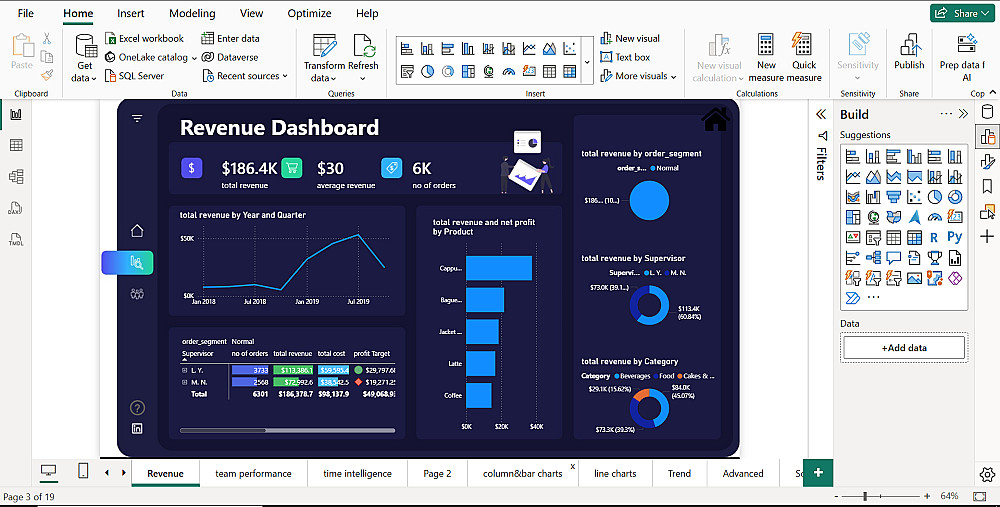Click the Share button
The image size is (1000, 507).
click(962, 13)
